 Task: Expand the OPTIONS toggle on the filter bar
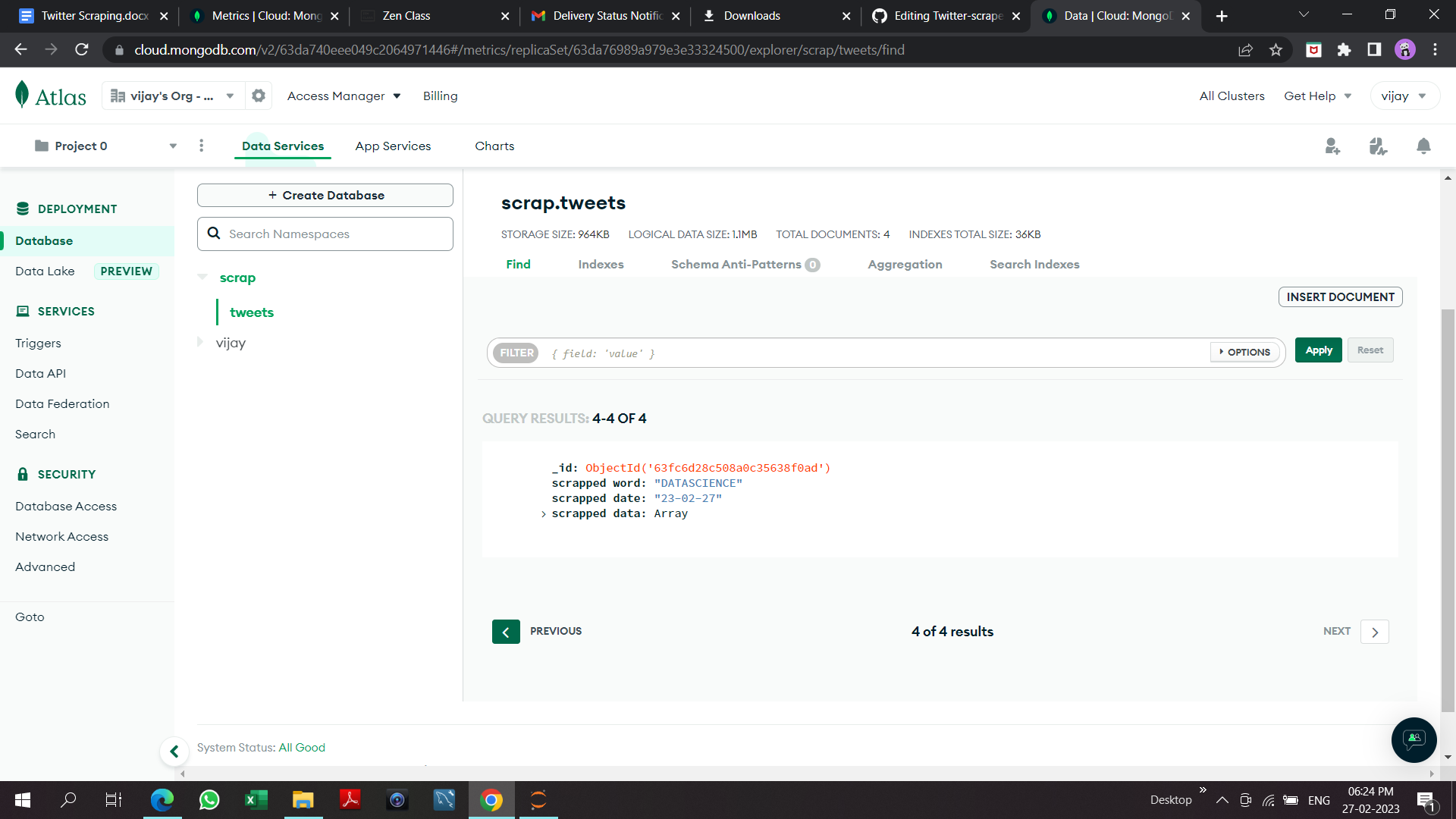(x=1244, y=352)
